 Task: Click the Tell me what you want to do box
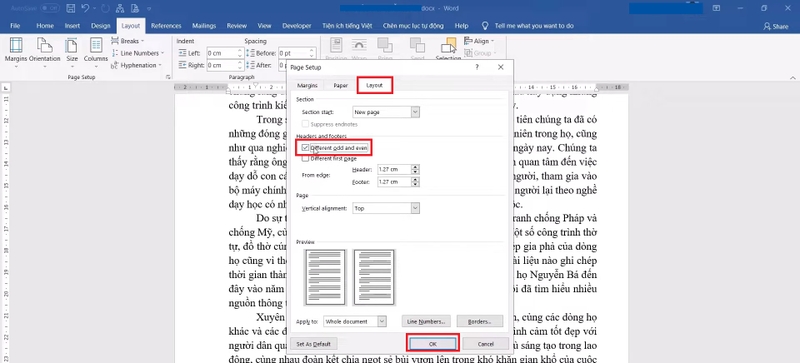(x=534, y=26)
